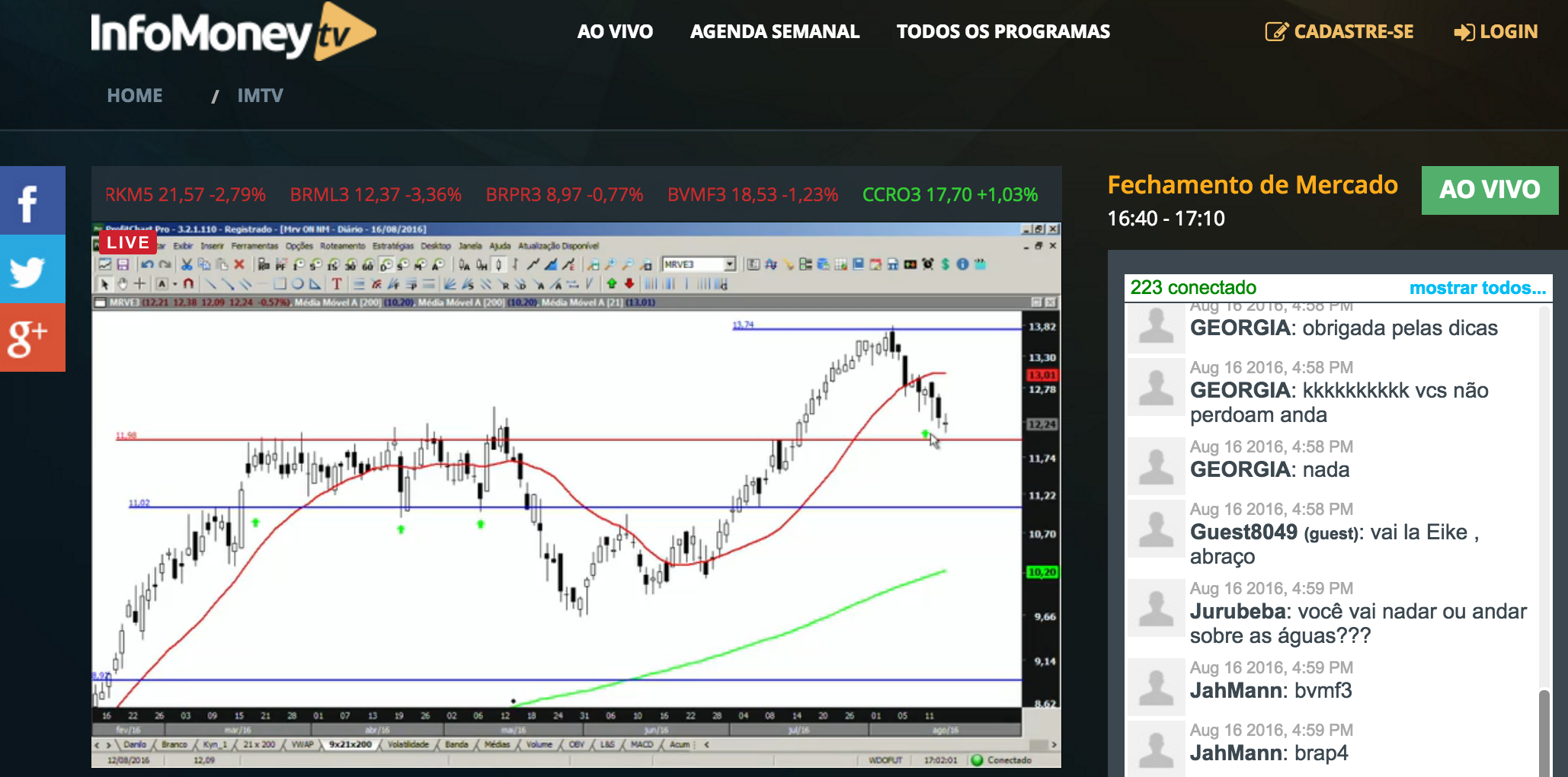Share the page on Twitter
The width and height of the screenshot is (1568, 777).
pyautogui.click(x=33, y=269)
